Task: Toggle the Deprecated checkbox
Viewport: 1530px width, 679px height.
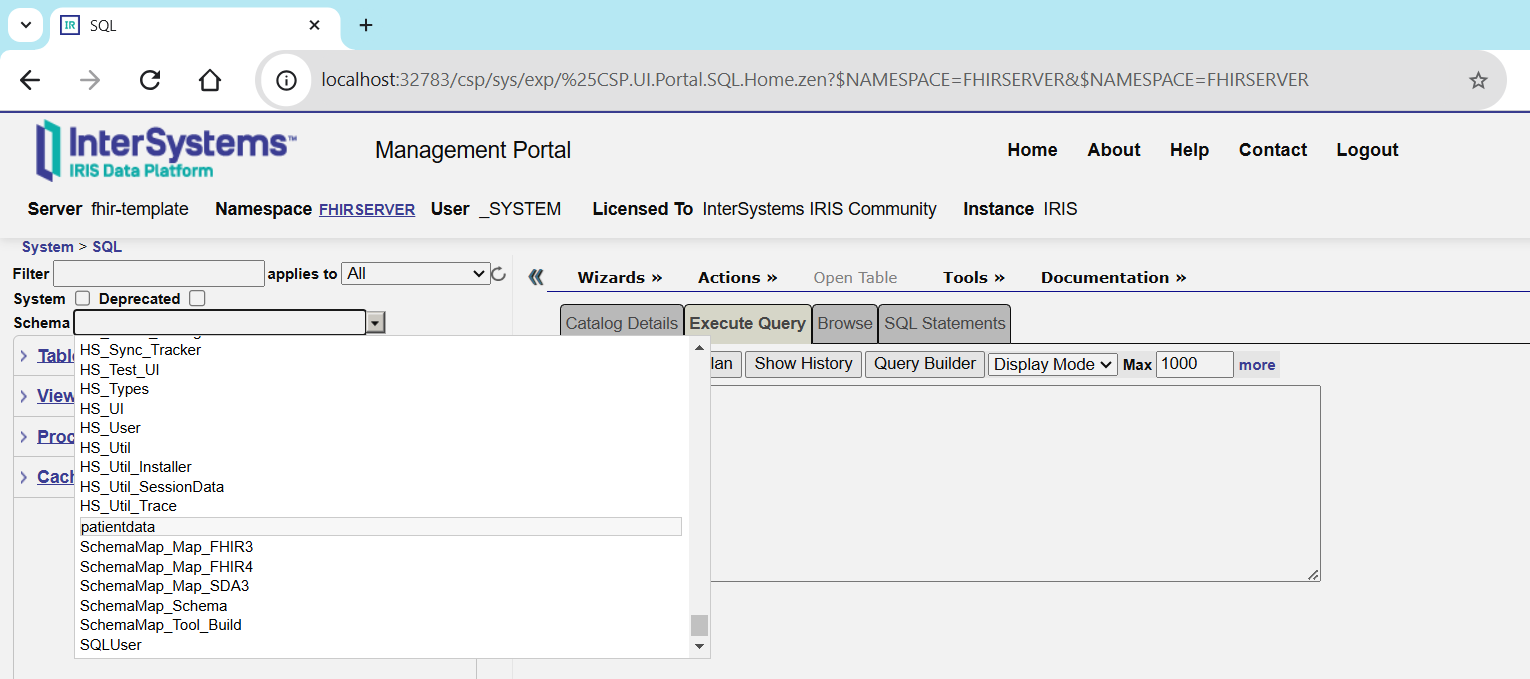Action: pos(197,298)
